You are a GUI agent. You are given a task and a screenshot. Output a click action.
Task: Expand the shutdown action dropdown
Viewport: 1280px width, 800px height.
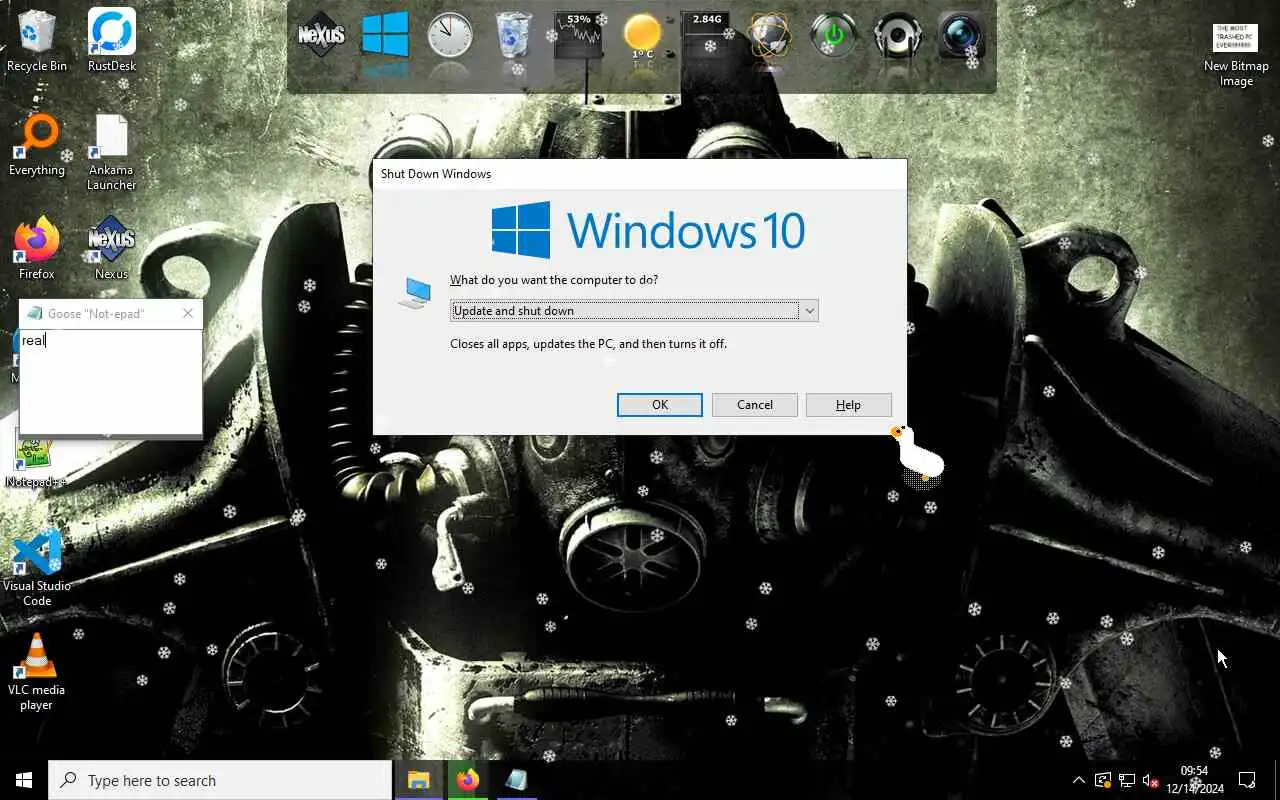(810, 311)
